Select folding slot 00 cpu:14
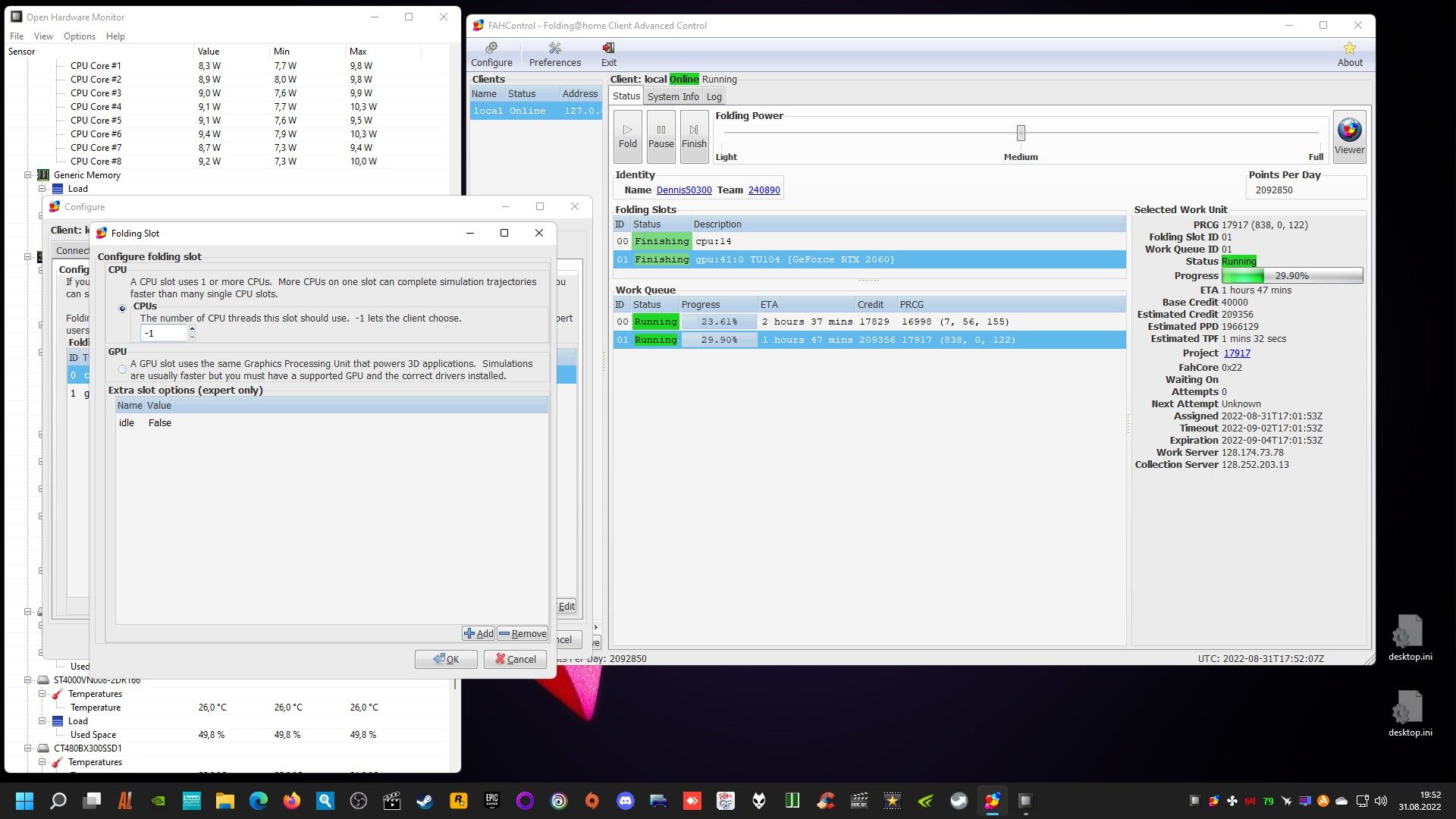The height and width of the screenshot is (819, 1456). tap(869, 241)
